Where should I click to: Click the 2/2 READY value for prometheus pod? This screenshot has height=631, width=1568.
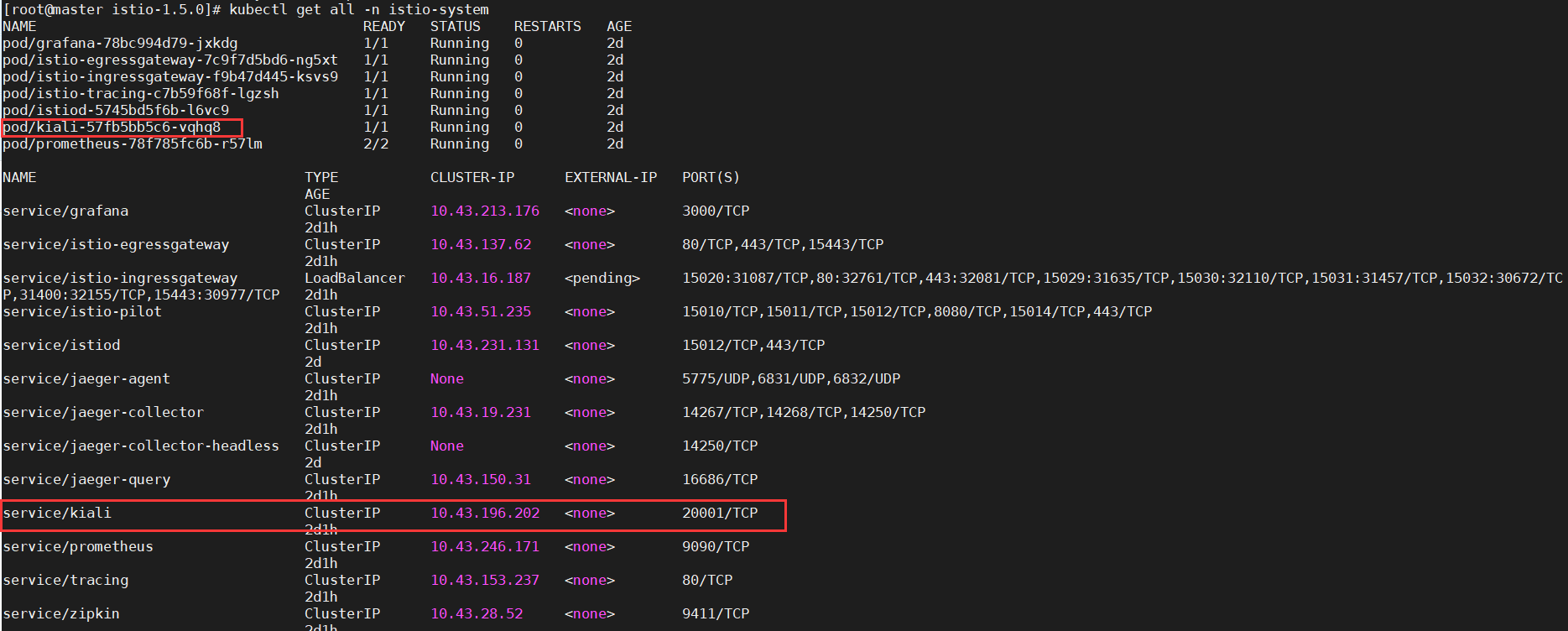(376, 144)
